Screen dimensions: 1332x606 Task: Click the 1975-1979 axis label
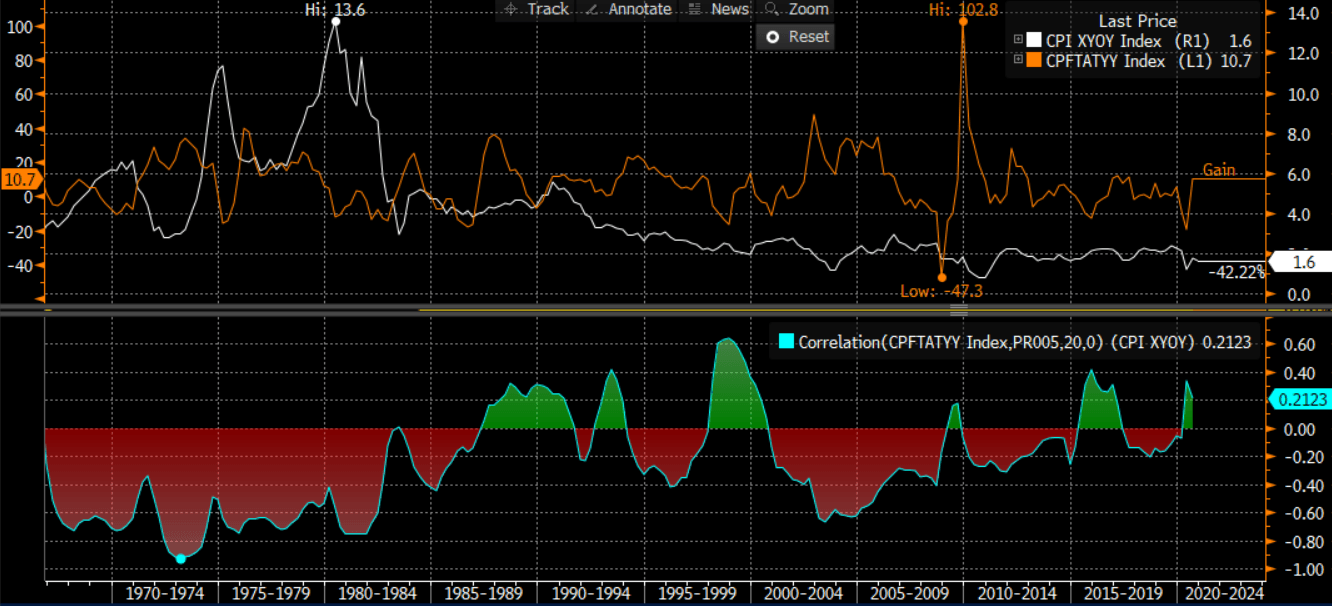[270, 593]
